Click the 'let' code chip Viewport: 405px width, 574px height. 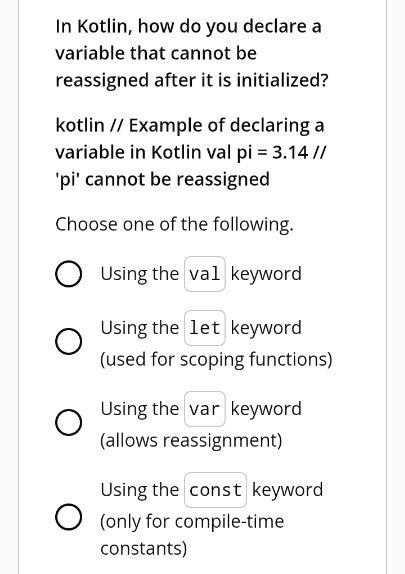[x=205, y=328]
